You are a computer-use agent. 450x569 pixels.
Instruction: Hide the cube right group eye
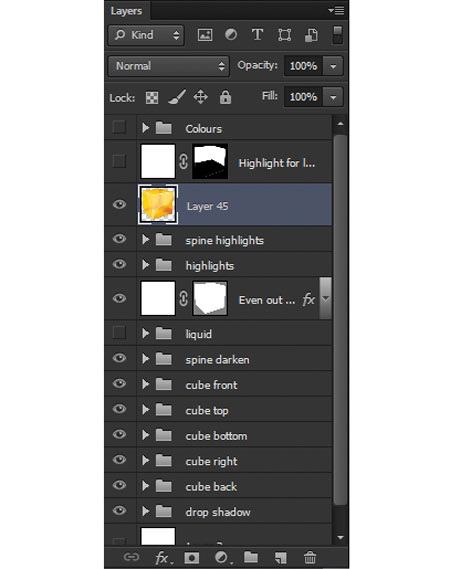(119, 460)
